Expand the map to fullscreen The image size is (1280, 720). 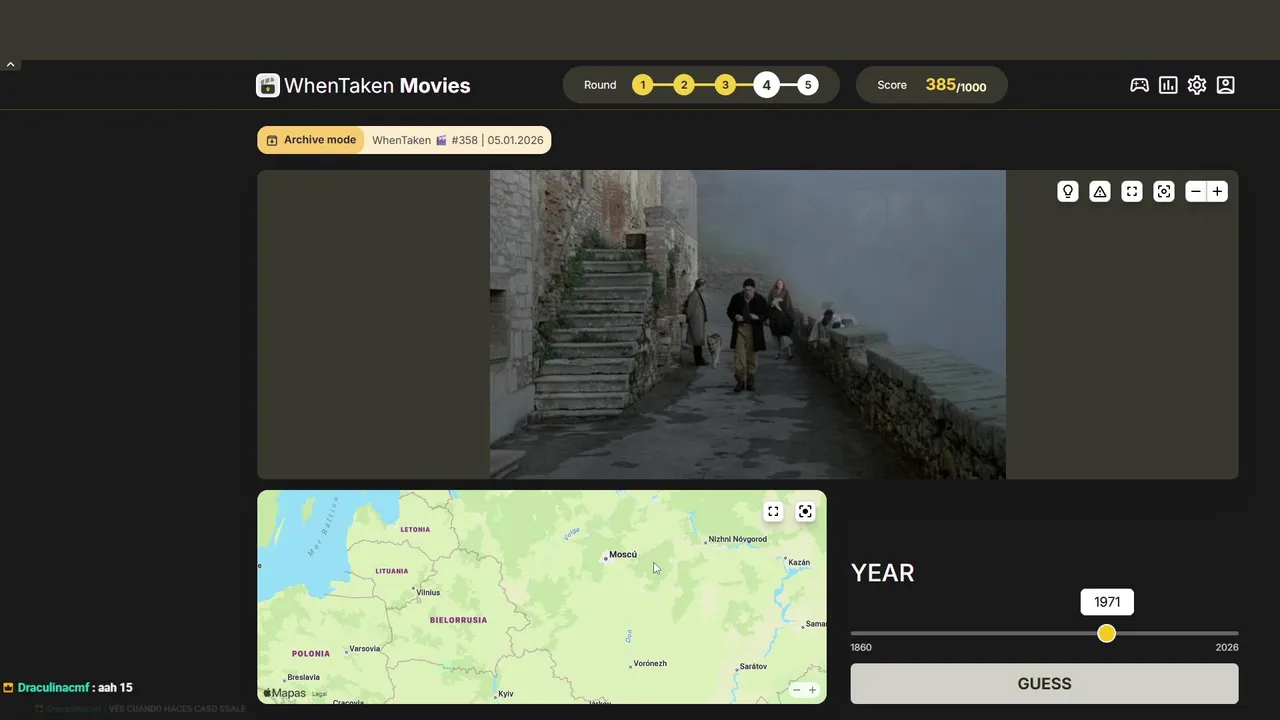point(773,511)
